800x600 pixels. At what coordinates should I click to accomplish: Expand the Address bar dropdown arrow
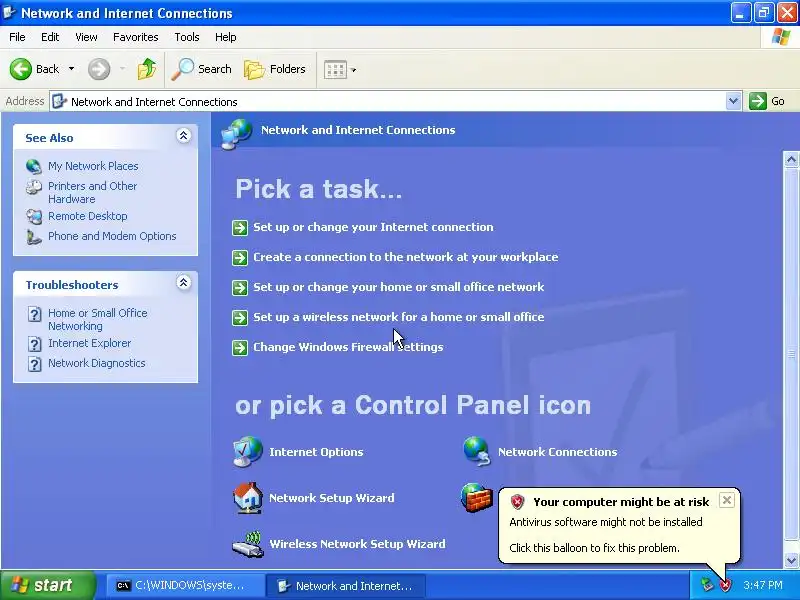[733, 101]
